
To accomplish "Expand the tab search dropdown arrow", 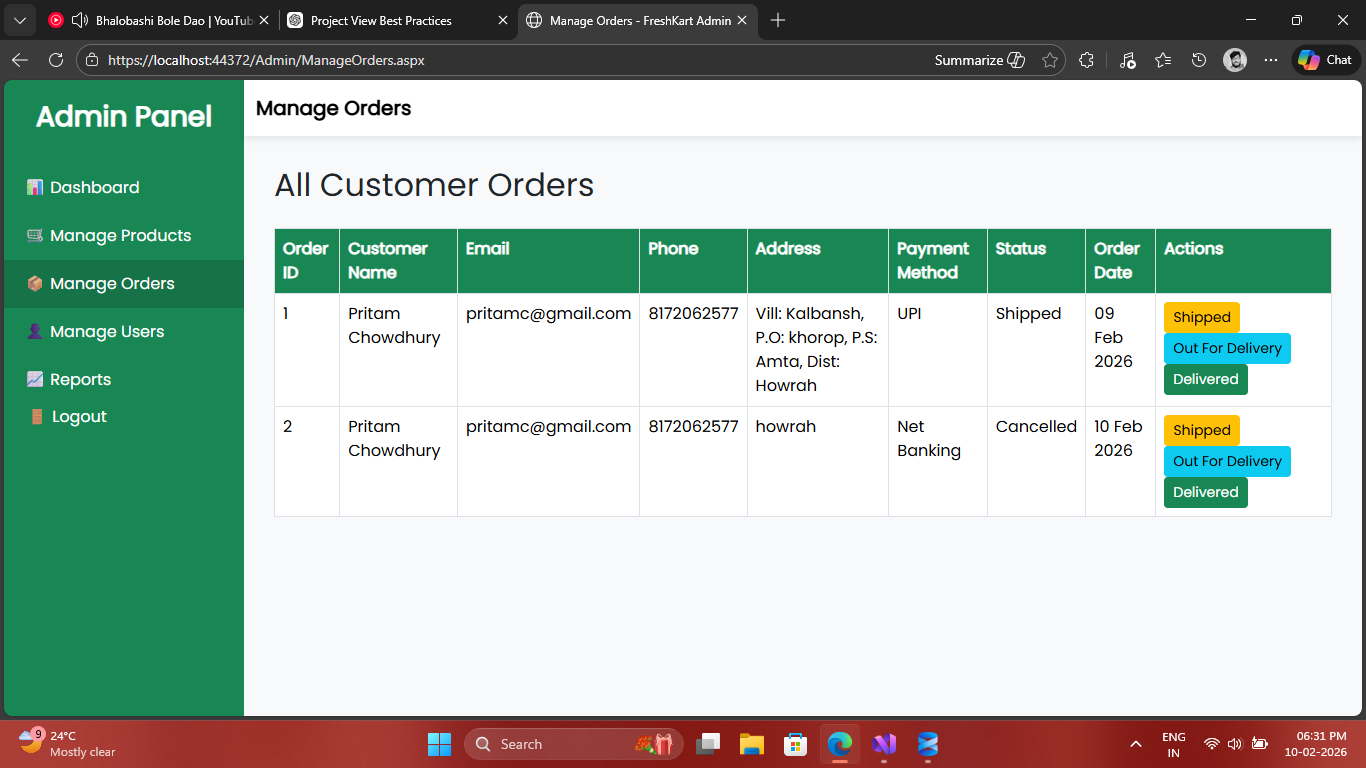I will [19, 20].
